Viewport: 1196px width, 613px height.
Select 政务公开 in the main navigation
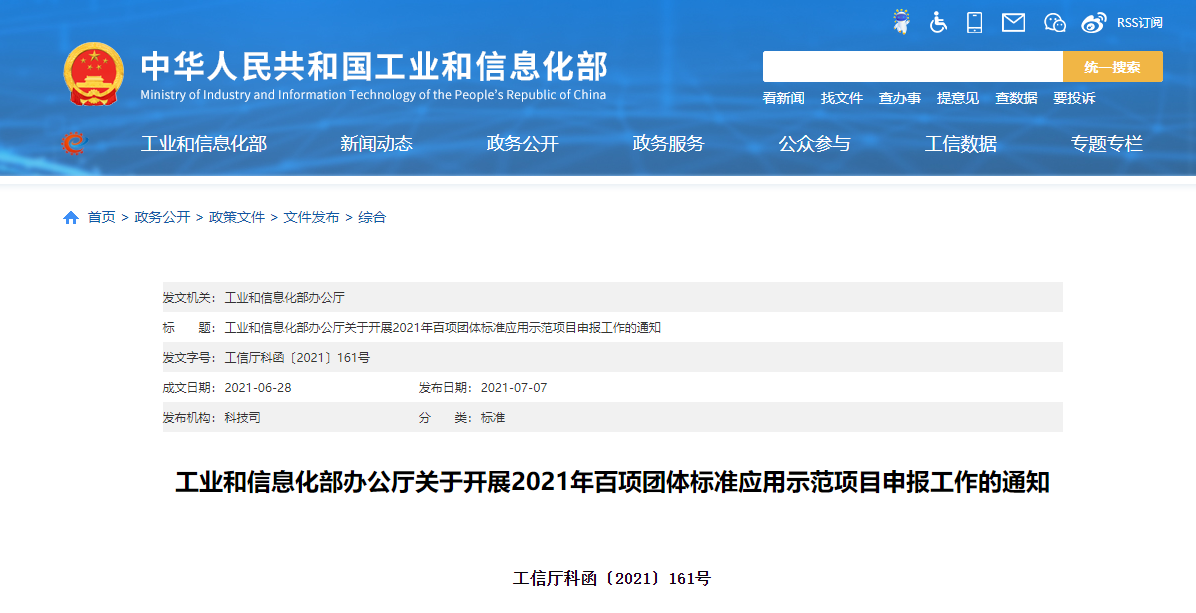[x=522, y=144]
